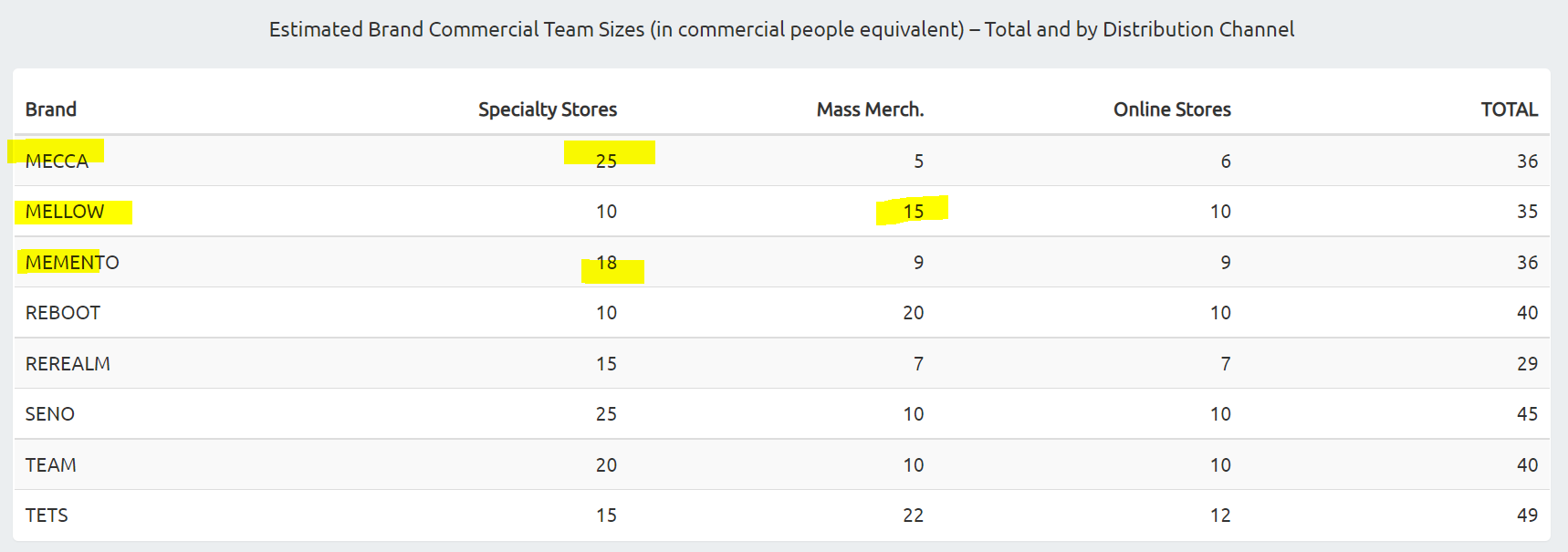
Task: Select MELLOW's highlighted Mass Merch. value 15
Action: [914, 212]
